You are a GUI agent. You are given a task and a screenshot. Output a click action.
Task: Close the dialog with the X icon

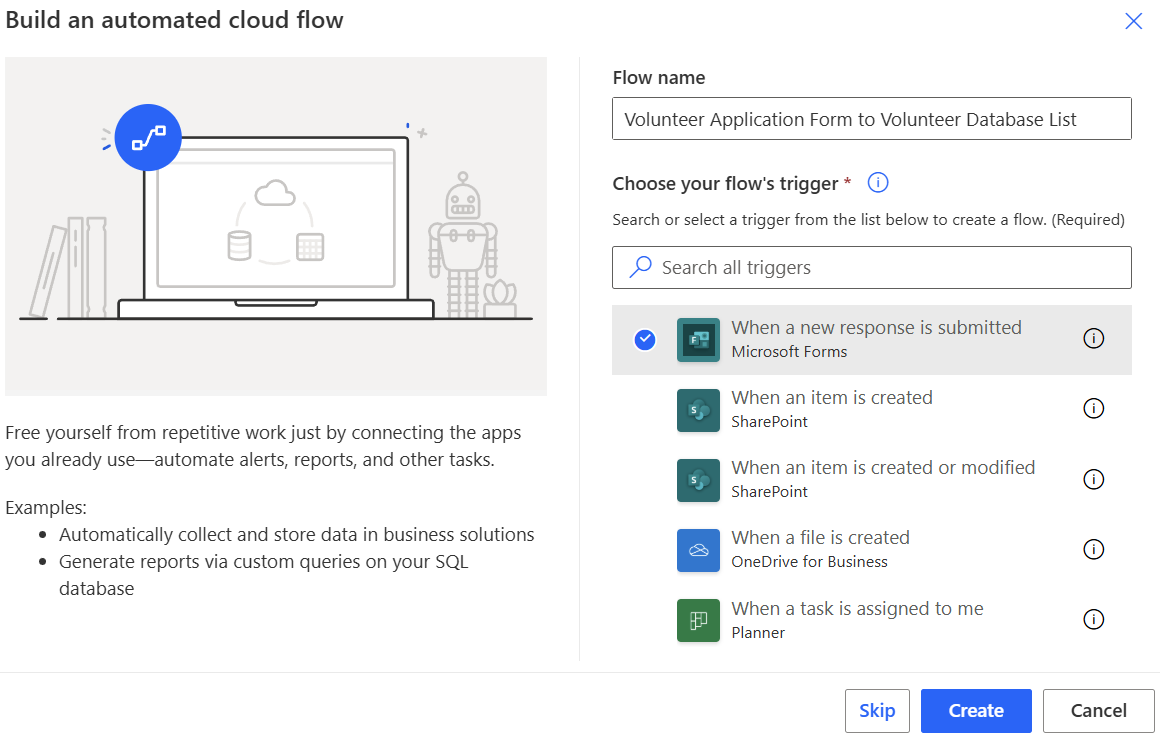click(1133, 20)
